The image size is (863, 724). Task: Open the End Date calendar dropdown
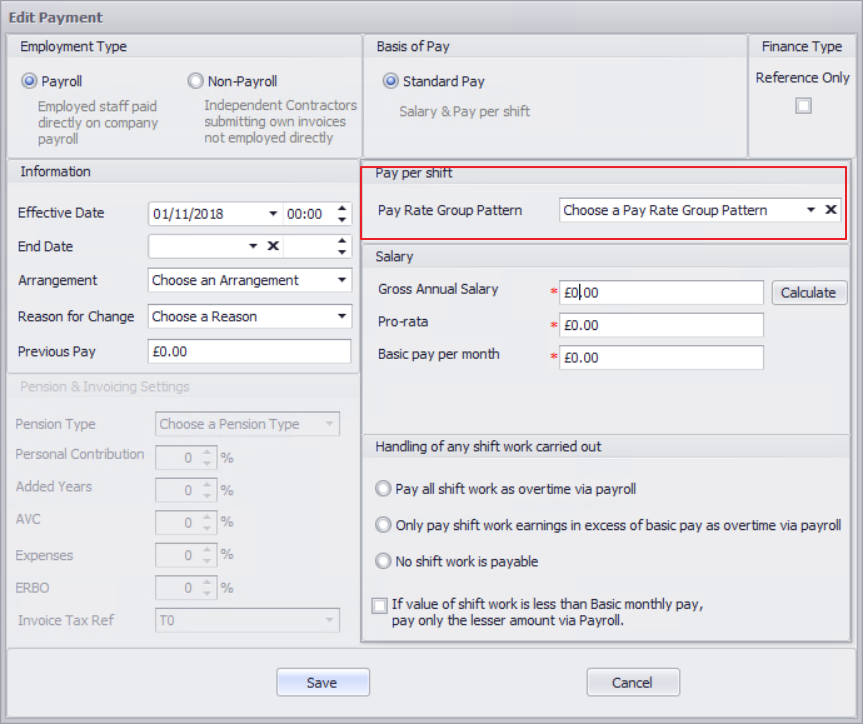[253, 246]
